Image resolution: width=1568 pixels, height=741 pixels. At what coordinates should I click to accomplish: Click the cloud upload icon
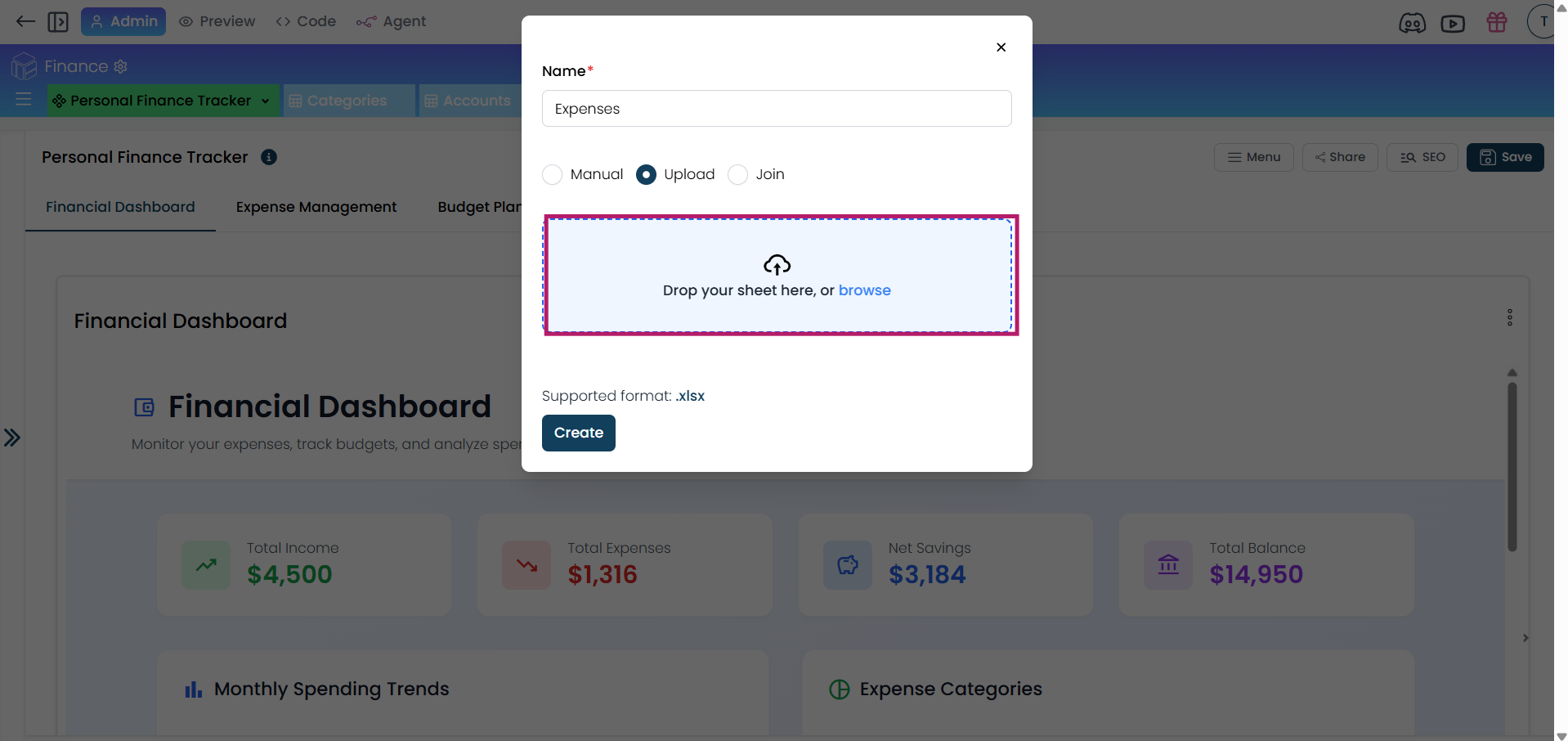777,265
